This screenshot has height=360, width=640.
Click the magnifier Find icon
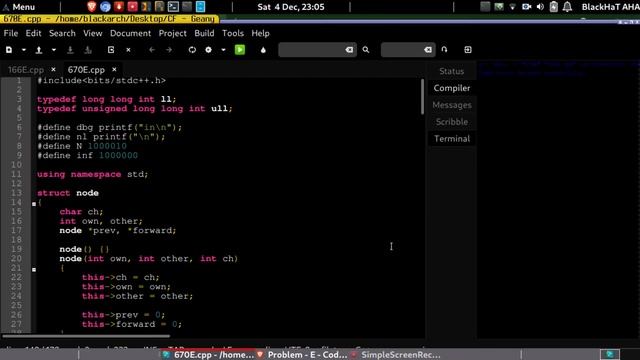point(366,50)
